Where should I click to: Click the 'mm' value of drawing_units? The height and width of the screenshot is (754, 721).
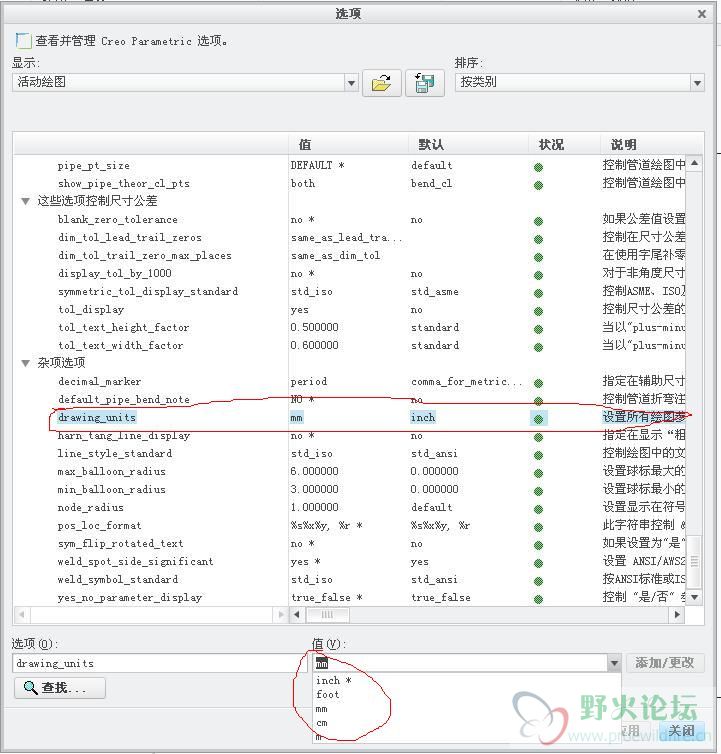[297, 417]
